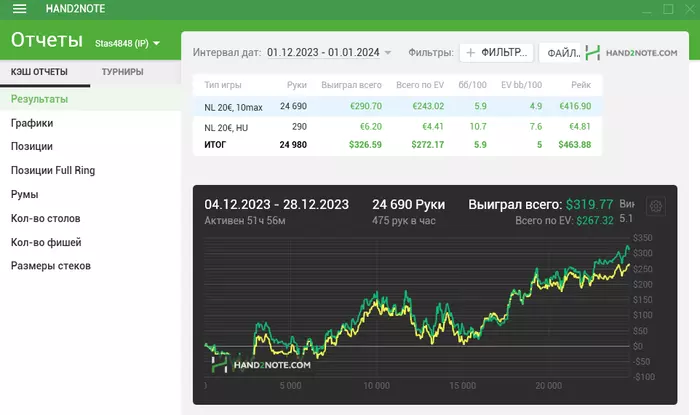Image resolution: width=700 pixels, height=415 pixels.
Task: Click the ФАЙЛ button
Action: pyautogui.click(x=560, y=53)
